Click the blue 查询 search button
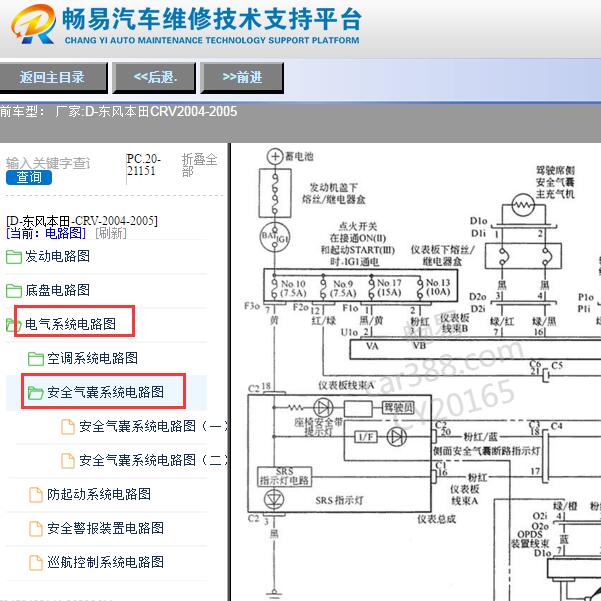This screenshot has width=601, height=601. point(29,177)
